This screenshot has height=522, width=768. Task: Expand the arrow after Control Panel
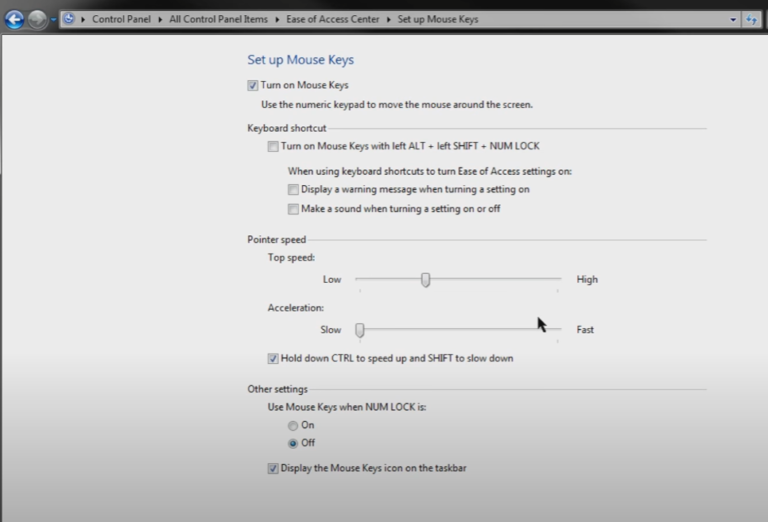pos(160,20)
